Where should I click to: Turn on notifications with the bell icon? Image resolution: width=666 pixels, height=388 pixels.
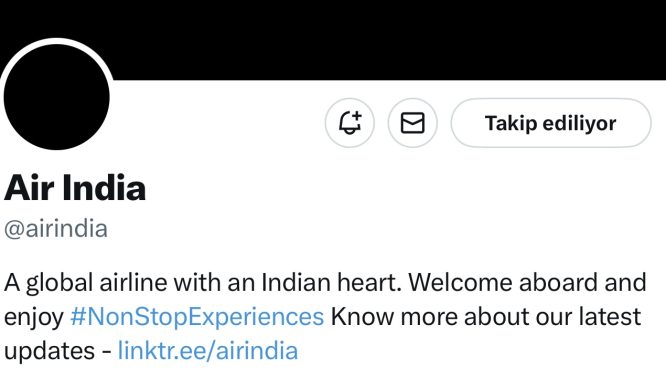click(350, 123)
